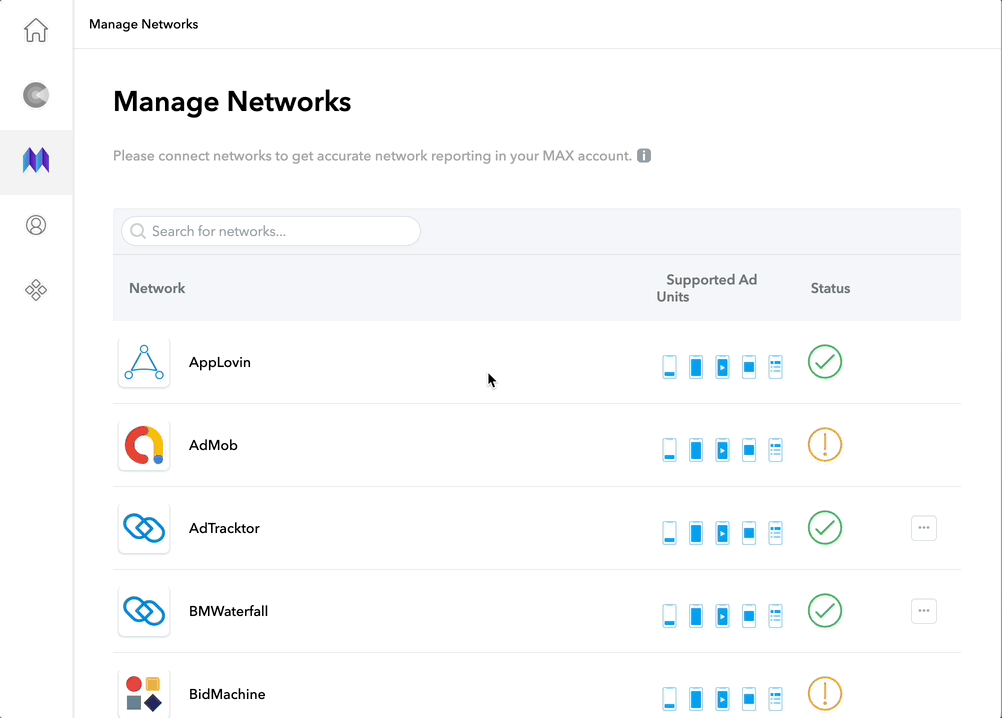Click the diamond grid icon in the sidebar
1002x718 pixels.
[36, 290]
